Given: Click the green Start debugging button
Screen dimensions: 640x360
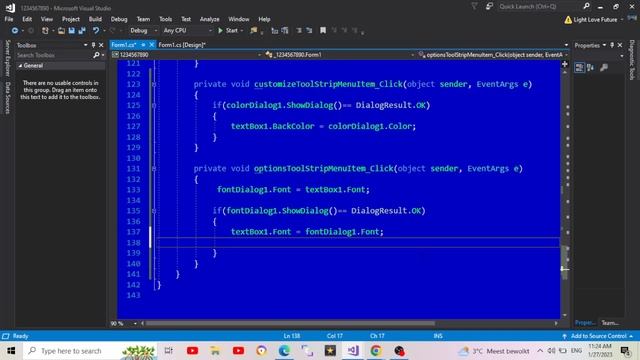Looking at the screenshot, I should 228,31.
